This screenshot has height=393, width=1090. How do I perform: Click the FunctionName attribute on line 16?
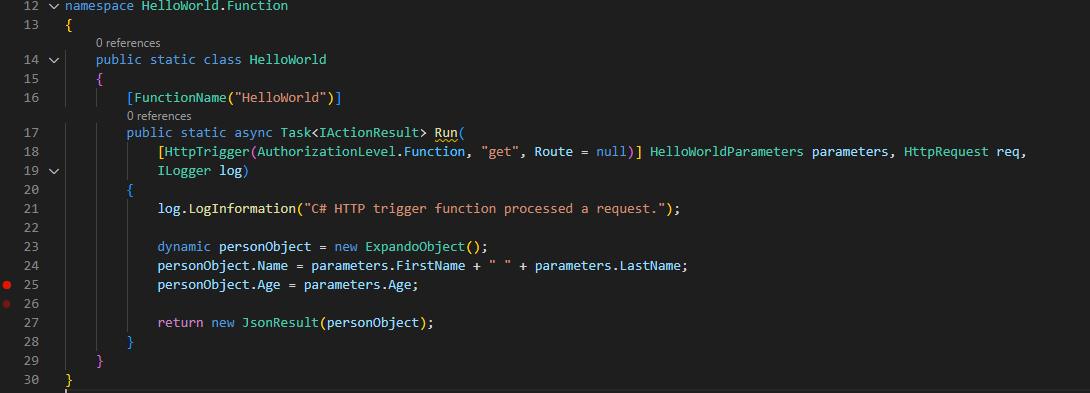[180, 97]
